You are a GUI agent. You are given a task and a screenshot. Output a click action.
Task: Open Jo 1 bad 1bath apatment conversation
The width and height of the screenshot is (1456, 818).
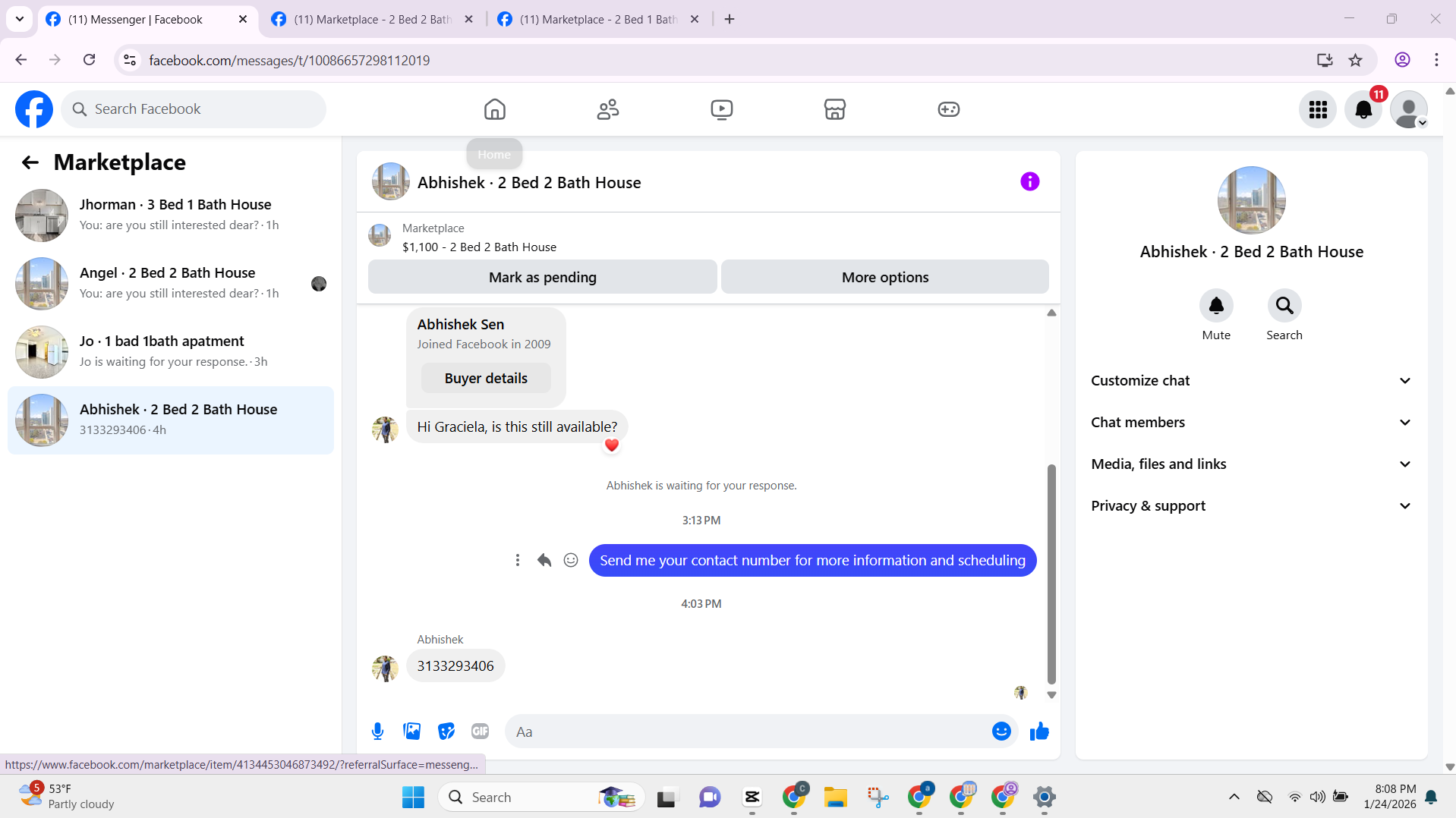click(x=171, y=352)
